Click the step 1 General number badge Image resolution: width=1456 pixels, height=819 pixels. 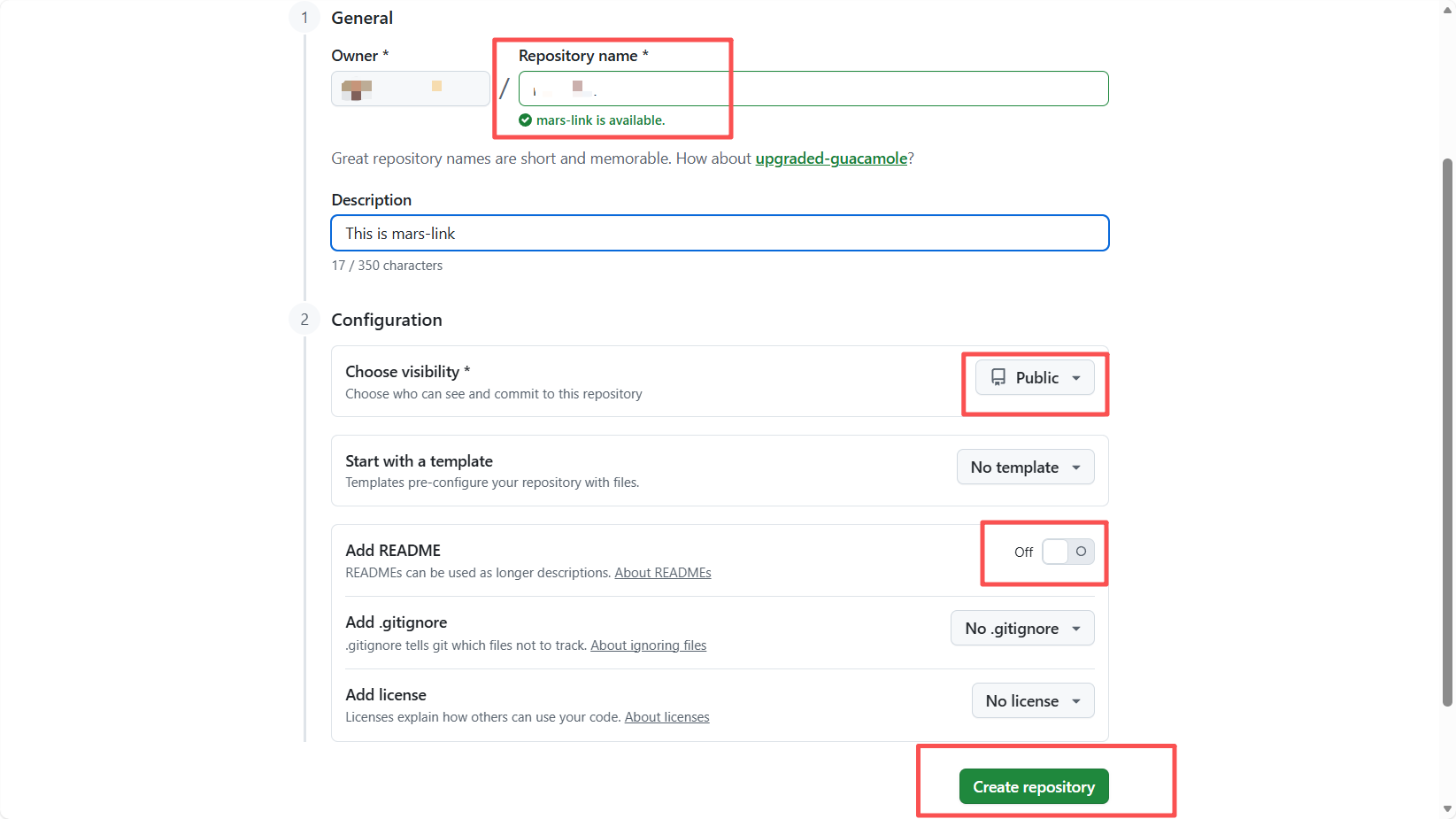(304, 18)
